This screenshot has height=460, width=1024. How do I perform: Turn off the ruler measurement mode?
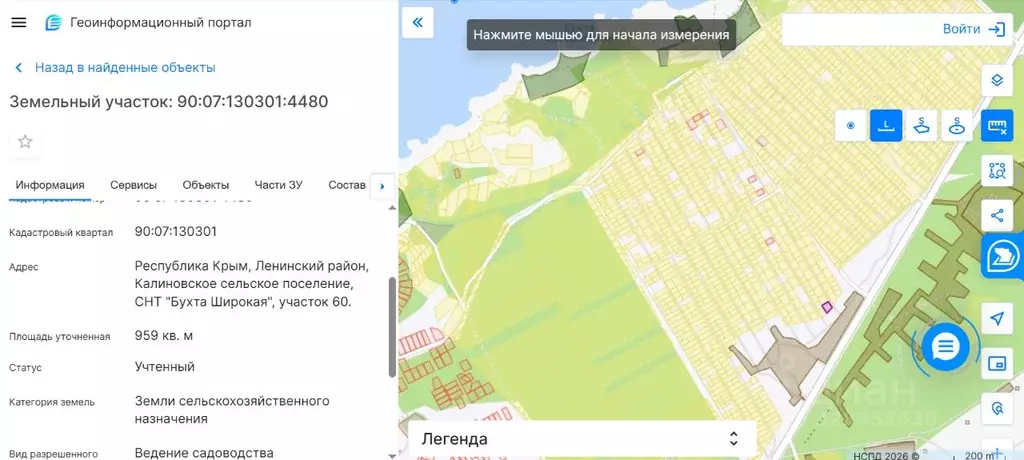[996, 126]
